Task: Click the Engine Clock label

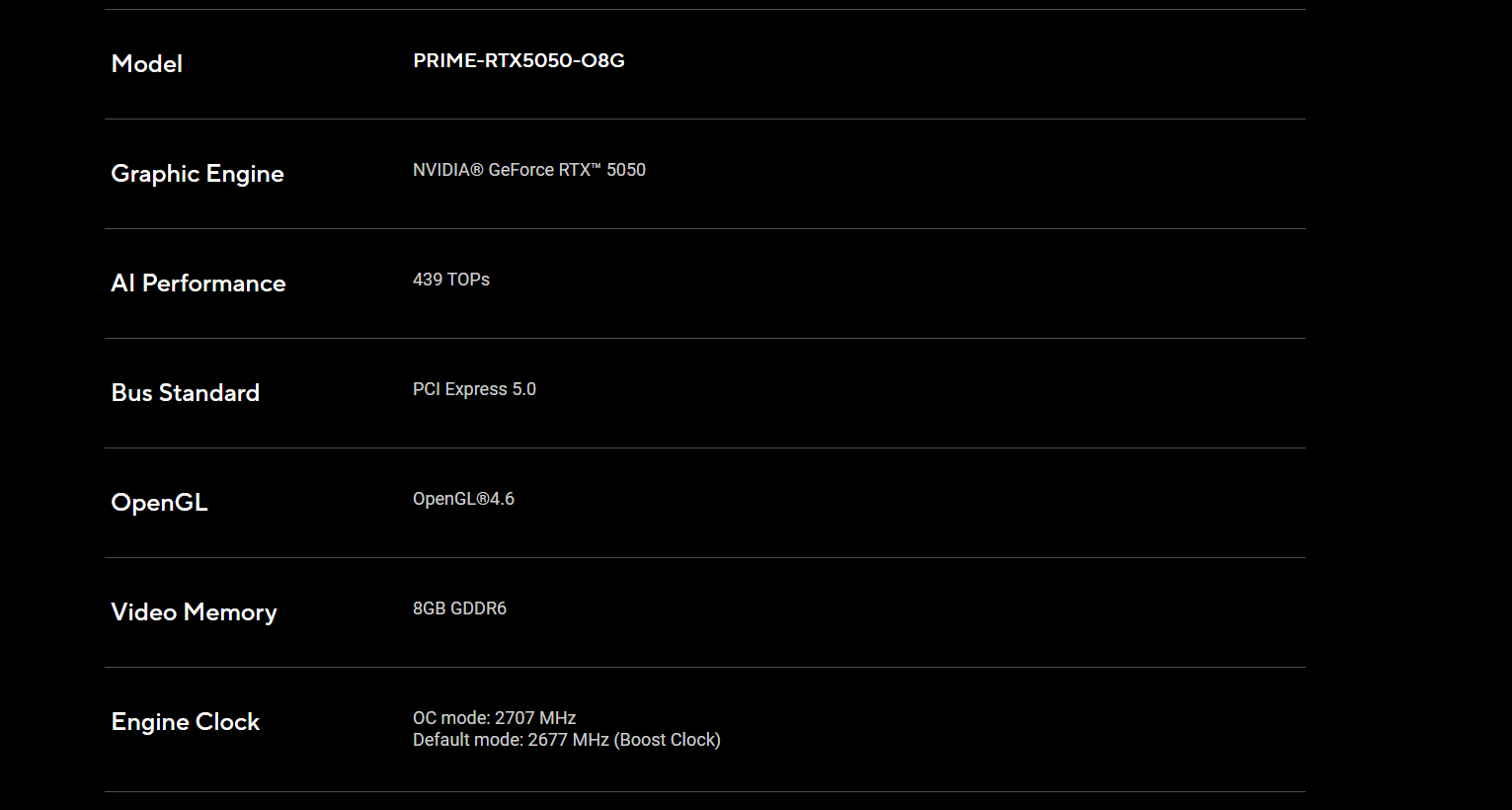Action: point(186,722)
